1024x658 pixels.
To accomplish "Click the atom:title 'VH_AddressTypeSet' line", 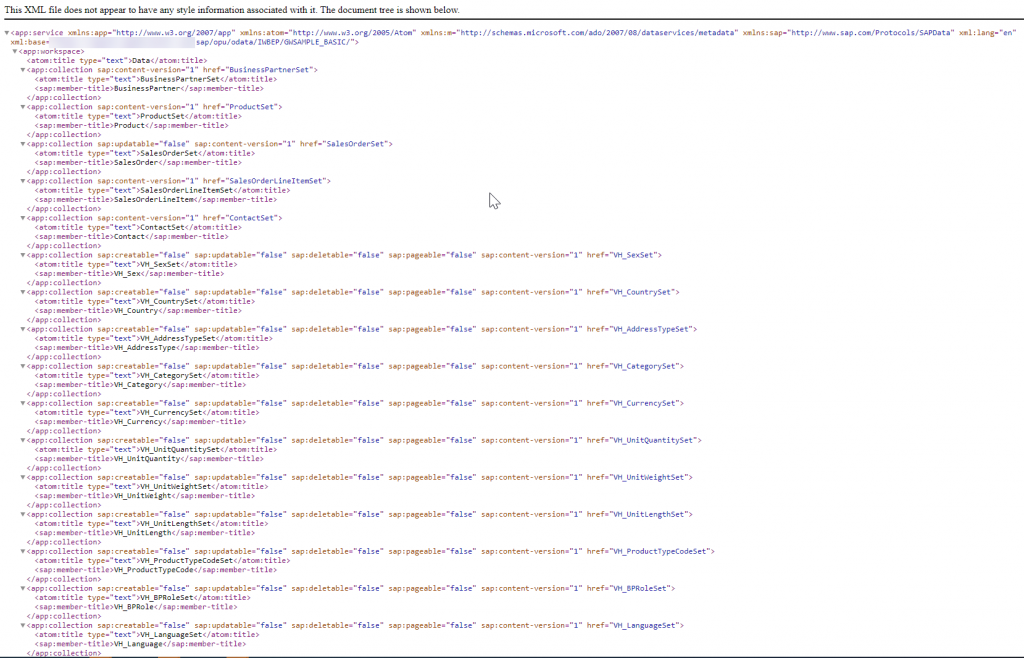I will tap(153, 339).
